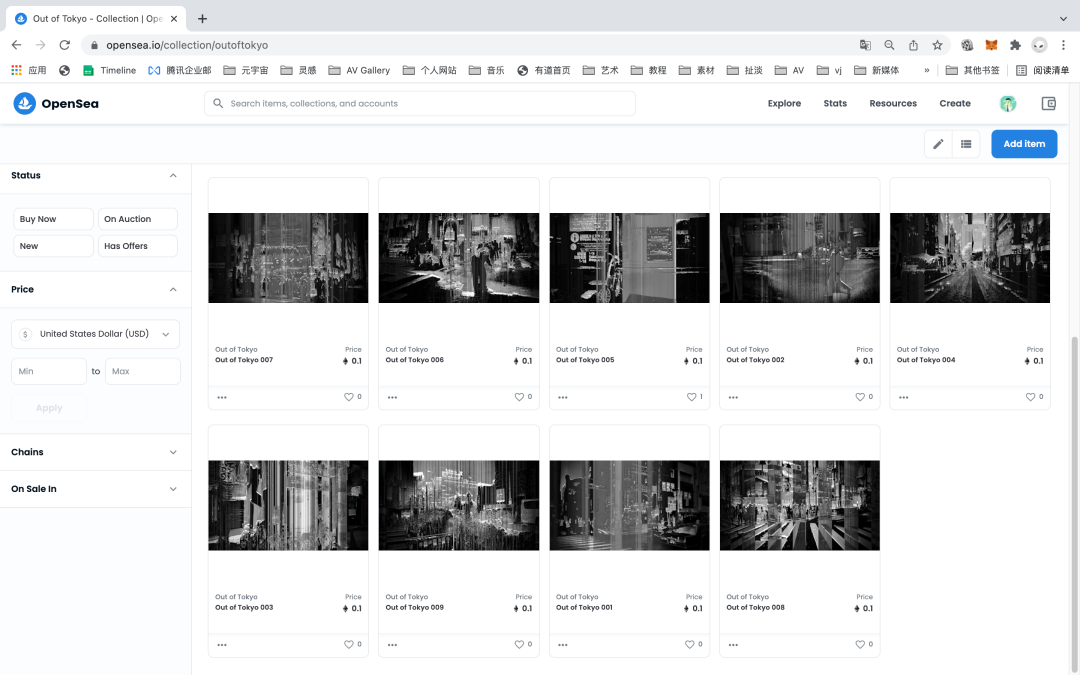Image resolution: width=1080 pixels, height=675 pixels.
Task: Open the Explore menu
Action: (x=785, y=103)
